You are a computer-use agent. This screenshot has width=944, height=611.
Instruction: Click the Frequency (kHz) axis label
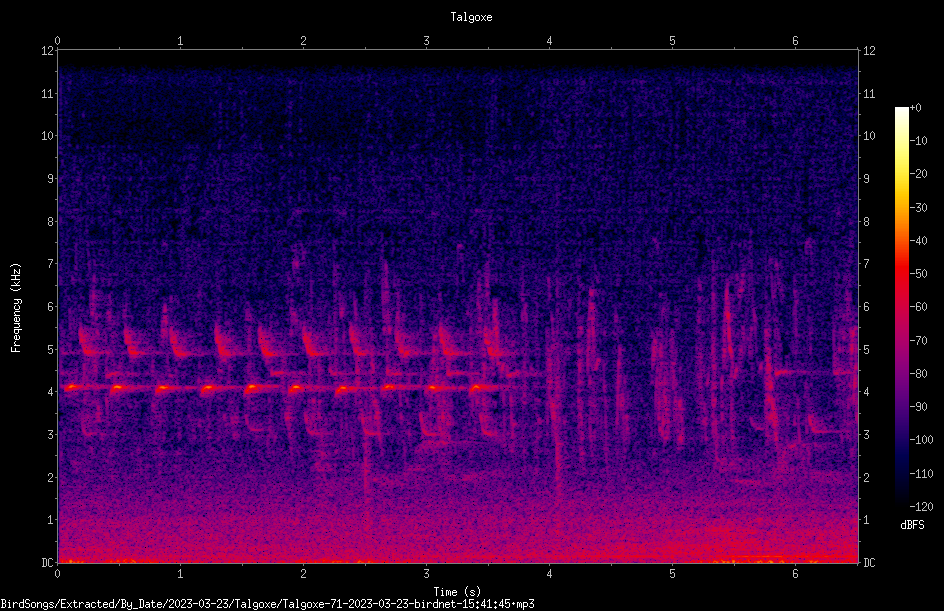[x=16, y=307]
